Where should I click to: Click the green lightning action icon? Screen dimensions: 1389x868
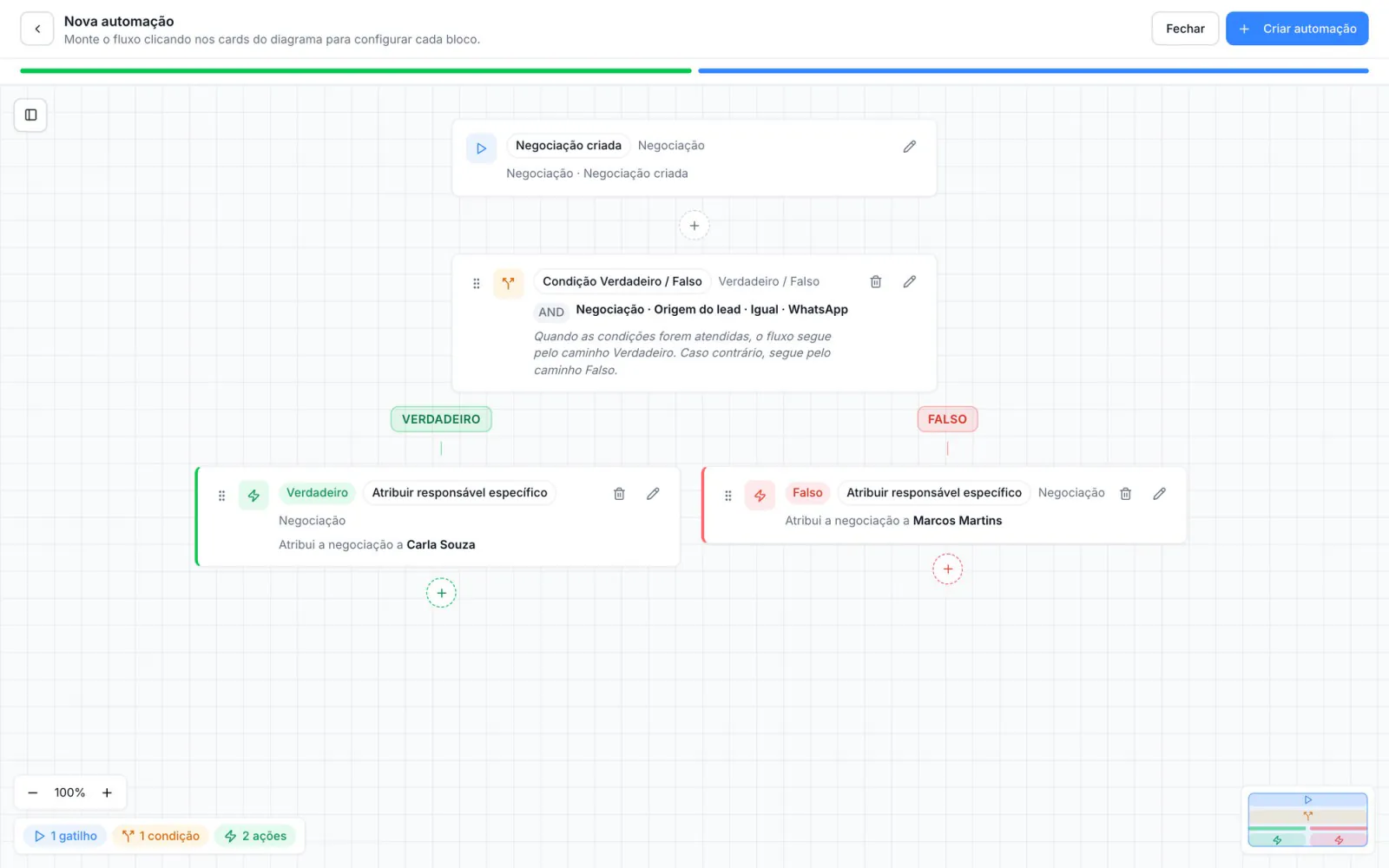pyautogui.click(x=253, y=496)
